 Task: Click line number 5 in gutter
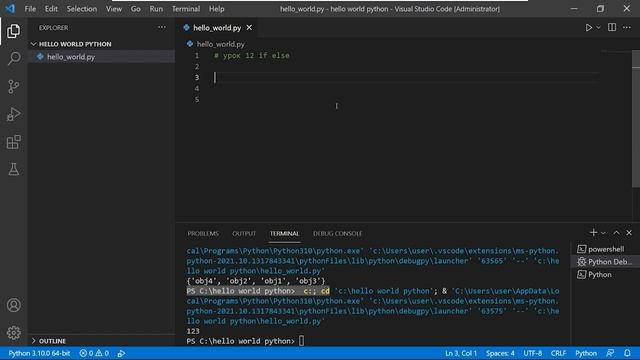click(197, 100)
